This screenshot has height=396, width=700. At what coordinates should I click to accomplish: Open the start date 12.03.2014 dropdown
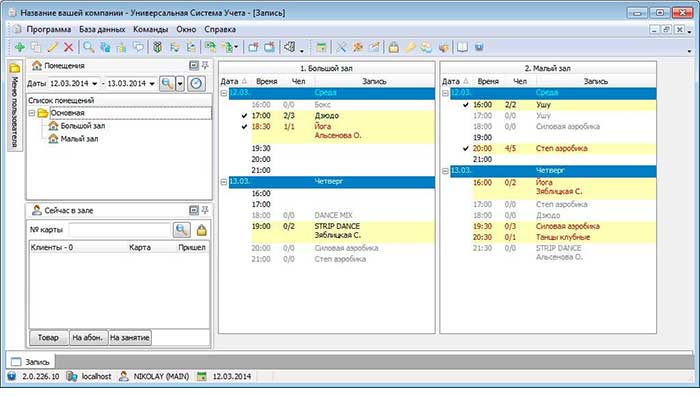[94, 83]
